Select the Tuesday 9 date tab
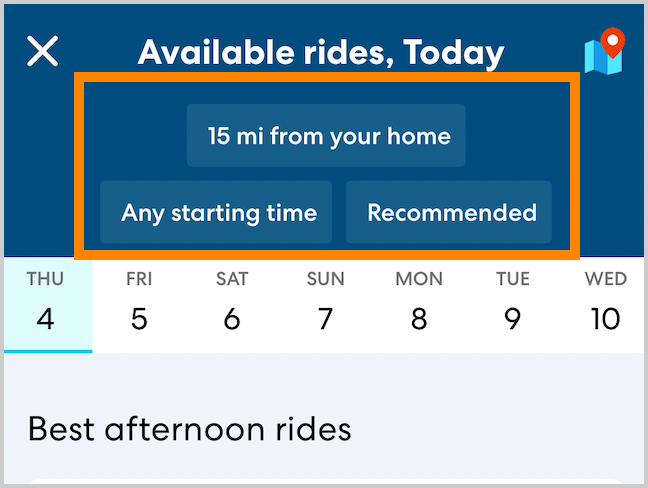 click(x=512, y=304)
